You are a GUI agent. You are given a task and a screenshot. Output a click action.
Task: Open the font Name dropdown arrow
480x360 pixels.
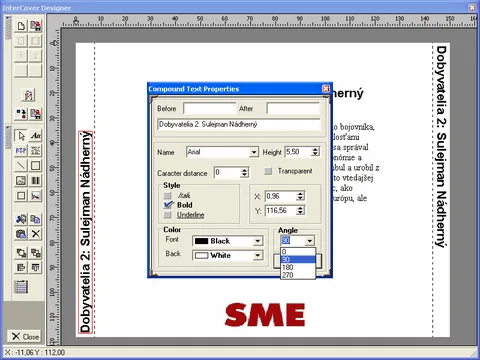click(x=254, y=152)
